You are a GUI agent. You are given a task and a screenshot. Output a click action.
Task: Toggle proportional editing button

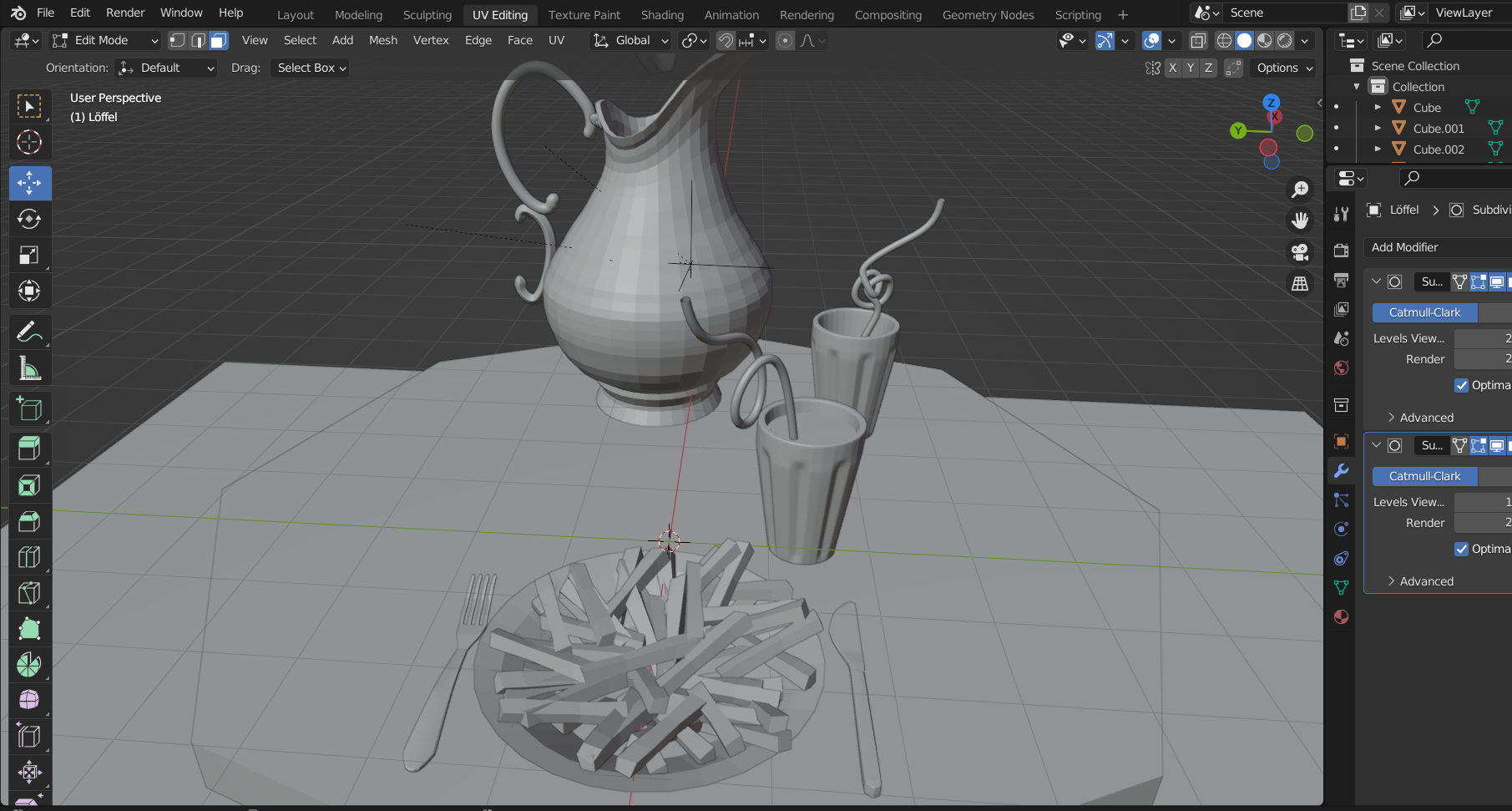coord(786,40)
